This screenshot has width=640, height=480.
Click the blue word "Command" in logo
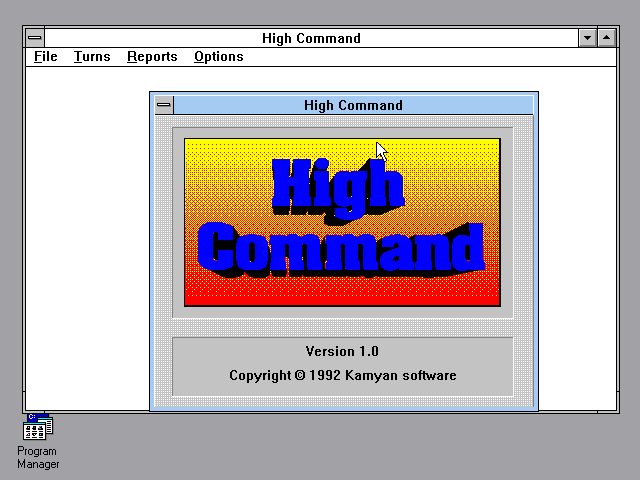pyautogui.click(x=340, y=248)
